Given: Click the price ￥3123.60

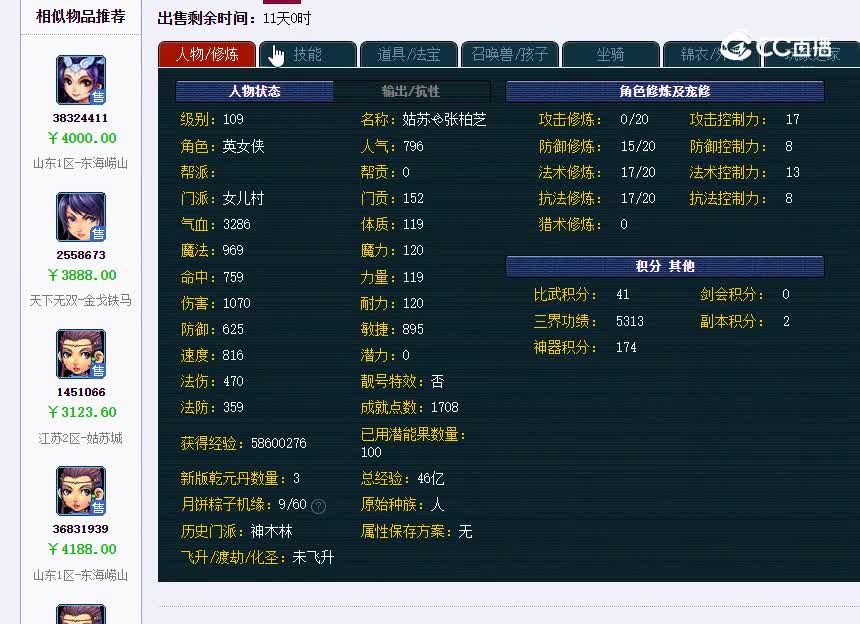Looking at the screenshot, I should (82, 412).
